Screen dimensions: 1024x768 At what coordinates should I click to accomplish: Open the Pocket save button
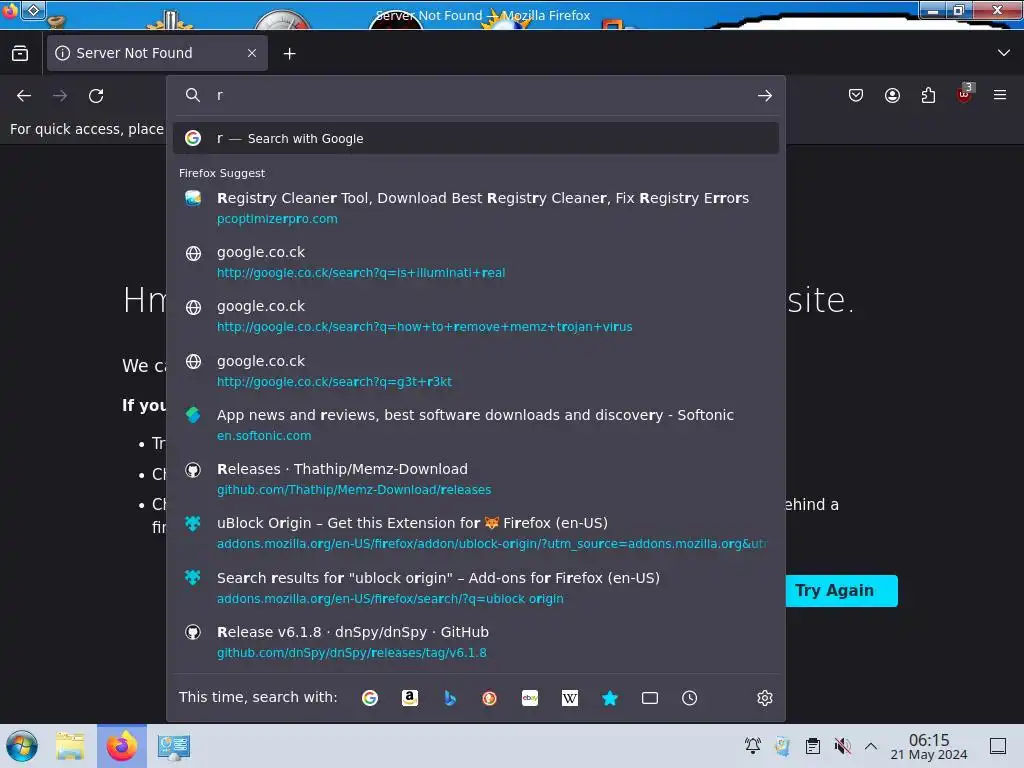click(856, 95)
